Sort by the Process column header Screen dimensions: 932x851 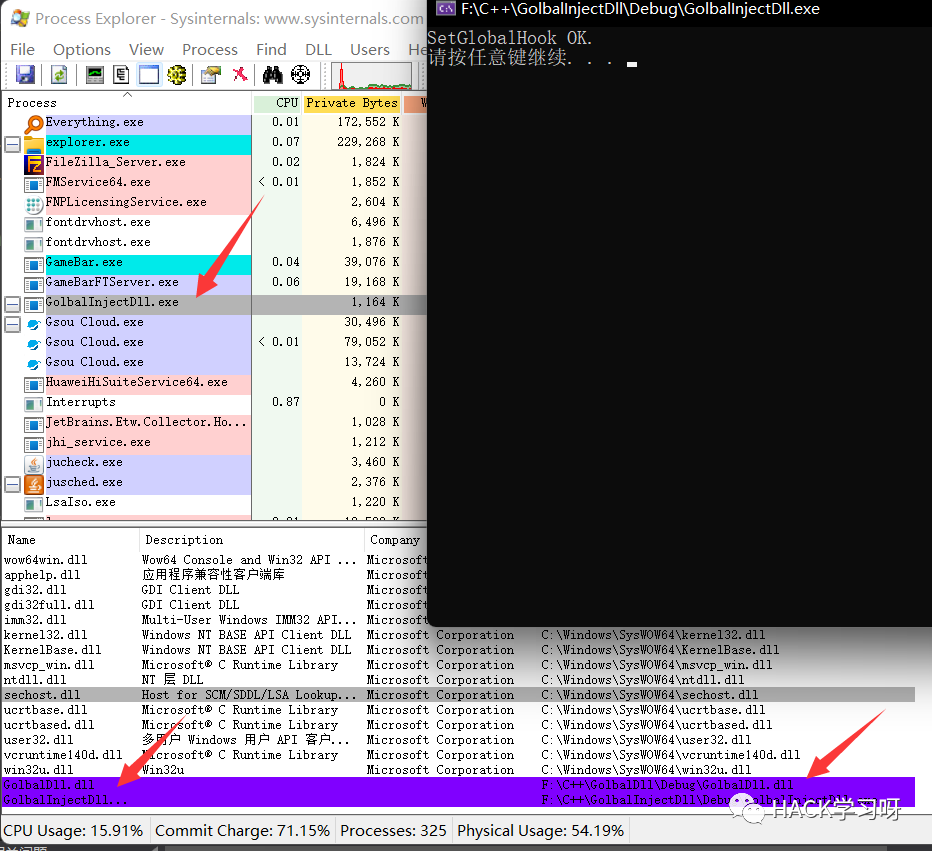tap(127, 103)
